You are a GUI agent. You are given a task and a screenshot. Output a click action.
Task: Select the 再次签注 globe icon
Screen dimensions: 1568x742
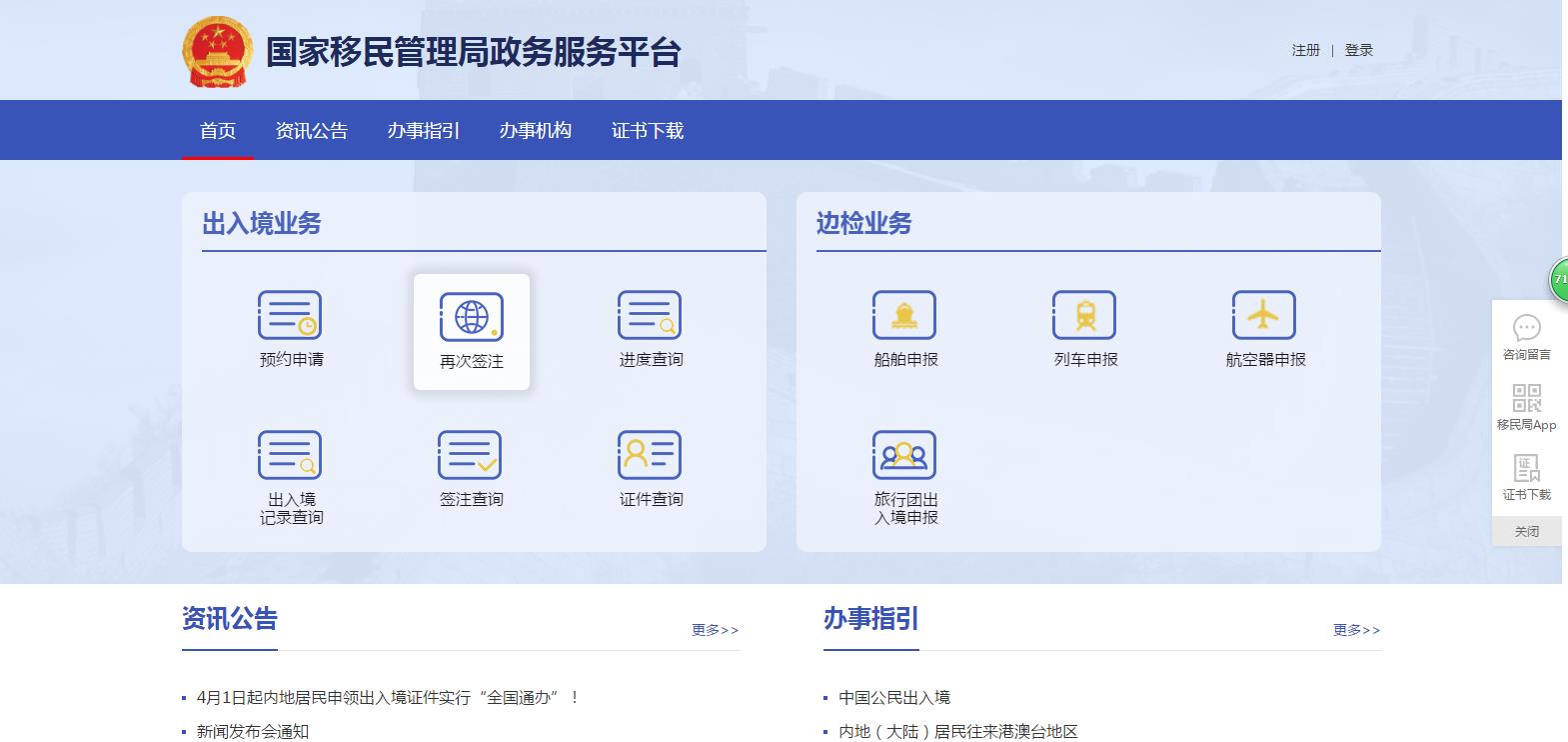tap(471, 318)
